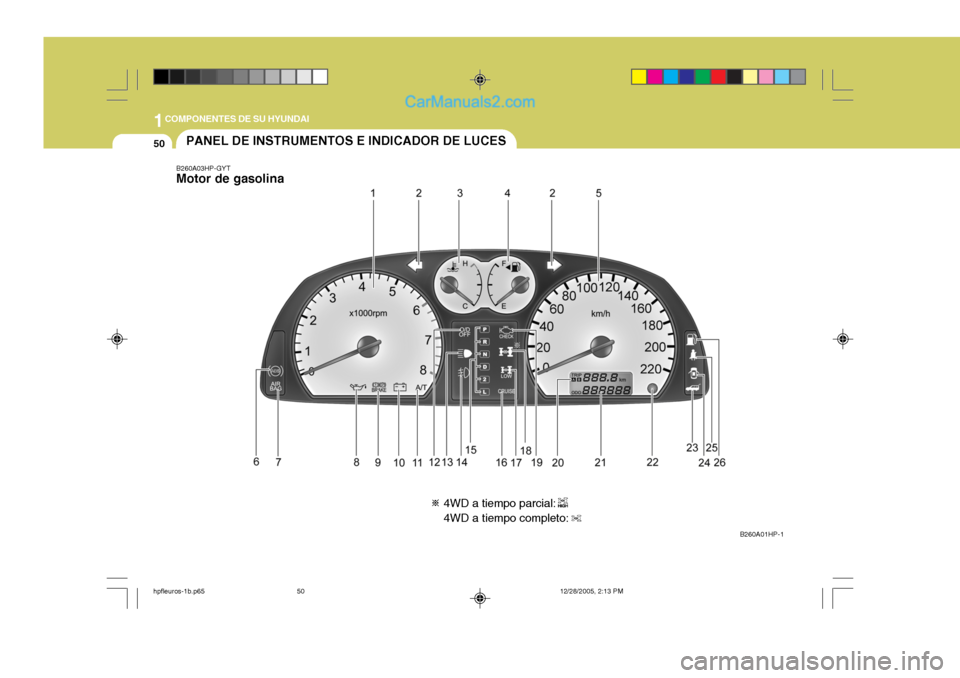Pick the white swatch in the grayscale strip
This screenshot has height=678, width=960.
(x=320, y=77)
